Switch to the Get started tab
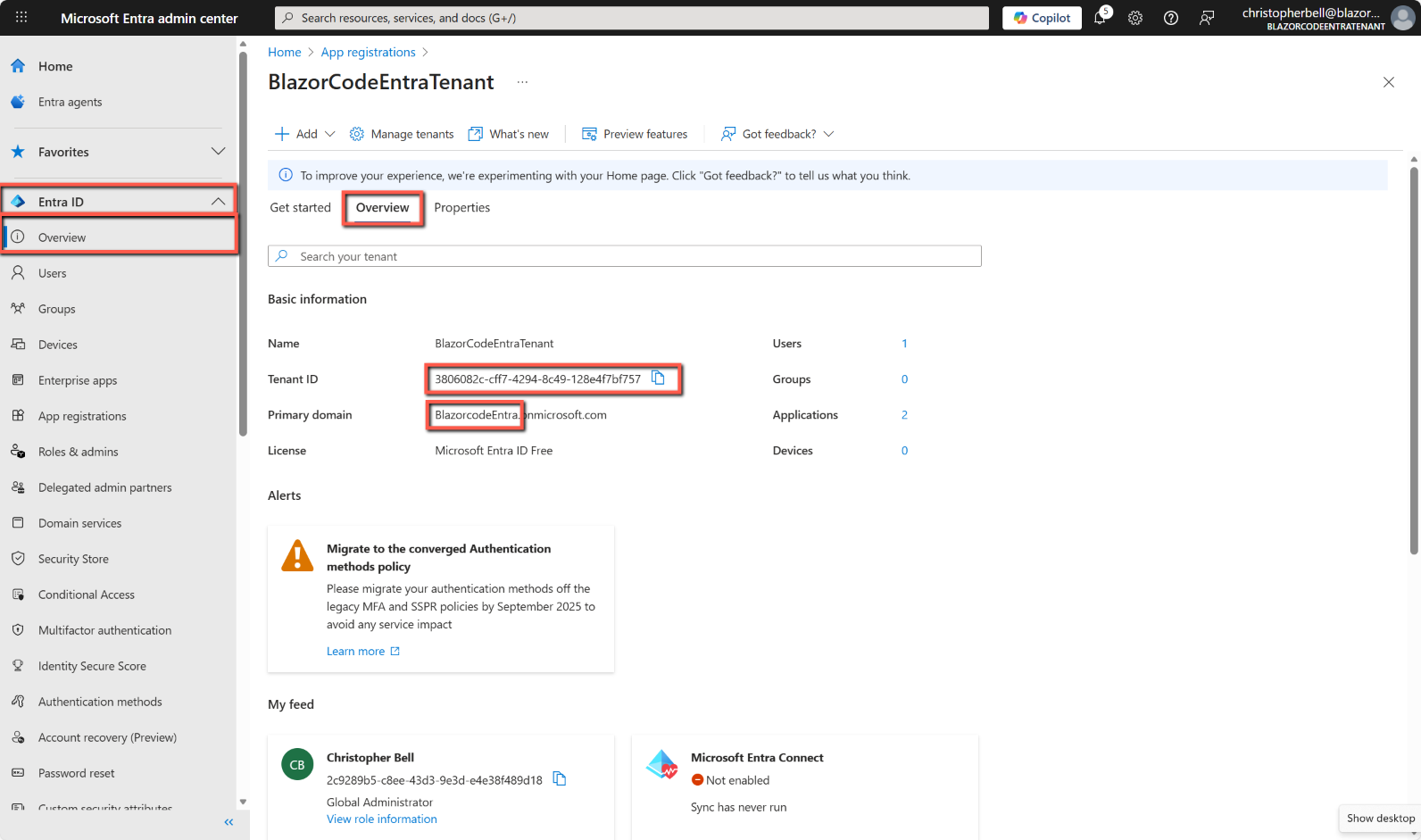The width and height of the screenshot is (1421, 840). pos(300,208)
